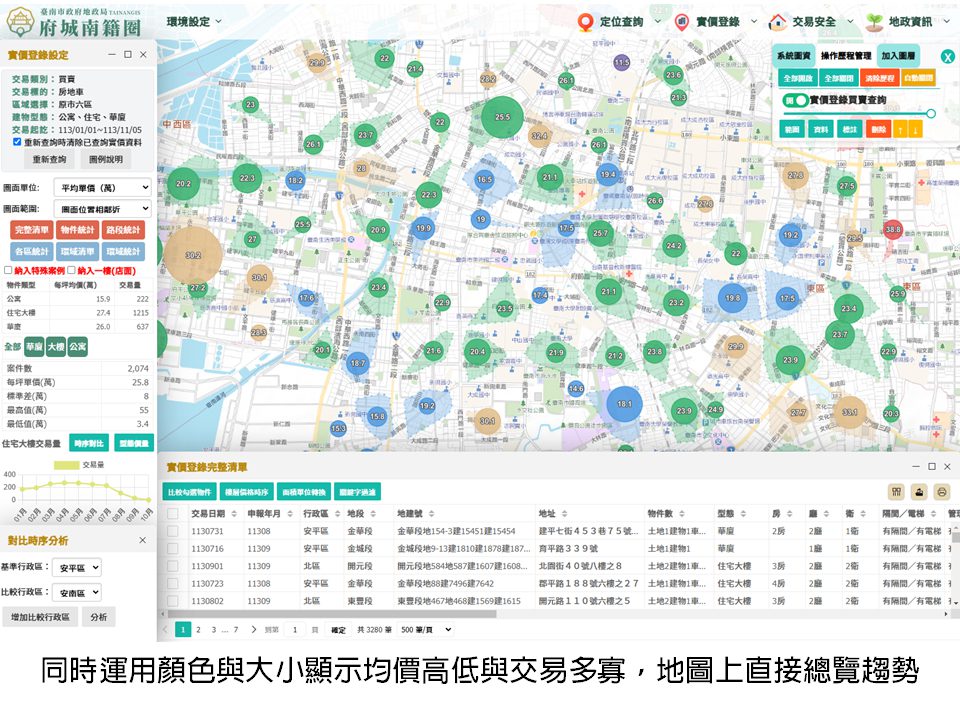This screenshot has width=960, height=720.
Task: Open the 圖面單位 平均單價 dropdown
Action: coord(105,187)
